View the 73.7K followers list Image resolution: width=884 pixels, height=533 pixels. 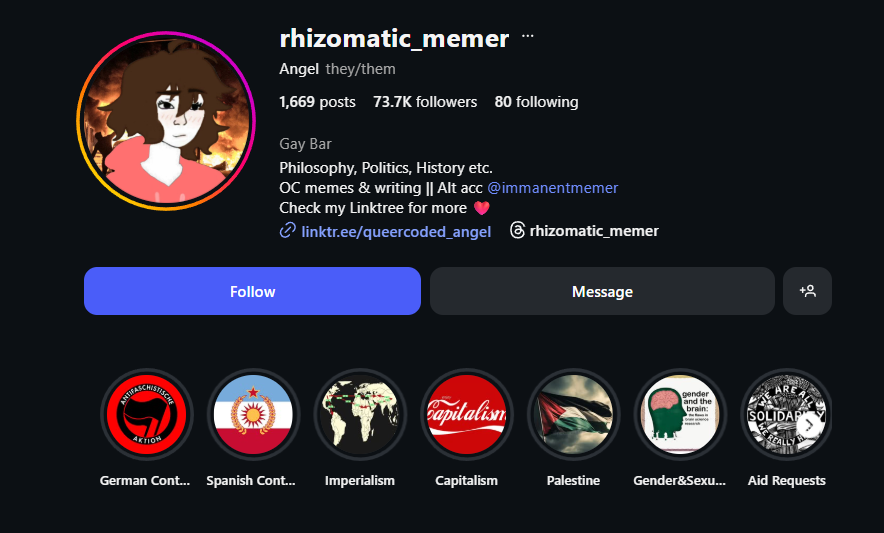coord(425,102)
